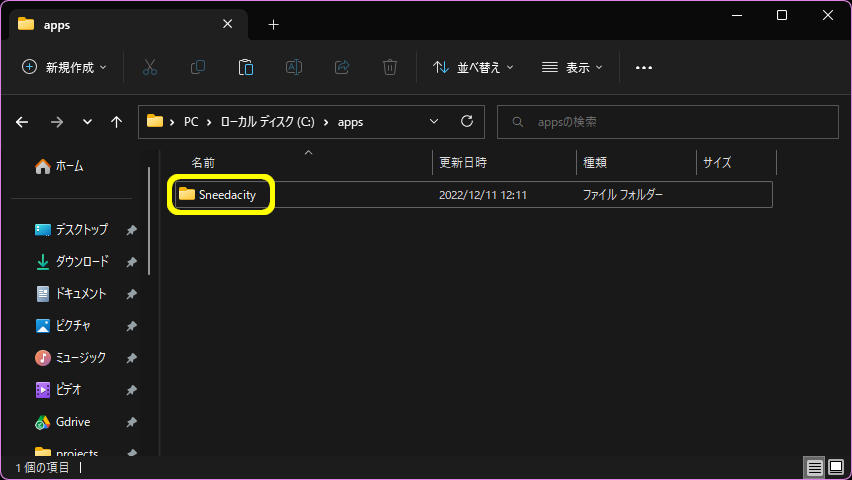Viewport: 852px width, 480px height.
Task: Click the ファイル フォルダー type cell
Action: pyautogui.click(x=623, y=195)
